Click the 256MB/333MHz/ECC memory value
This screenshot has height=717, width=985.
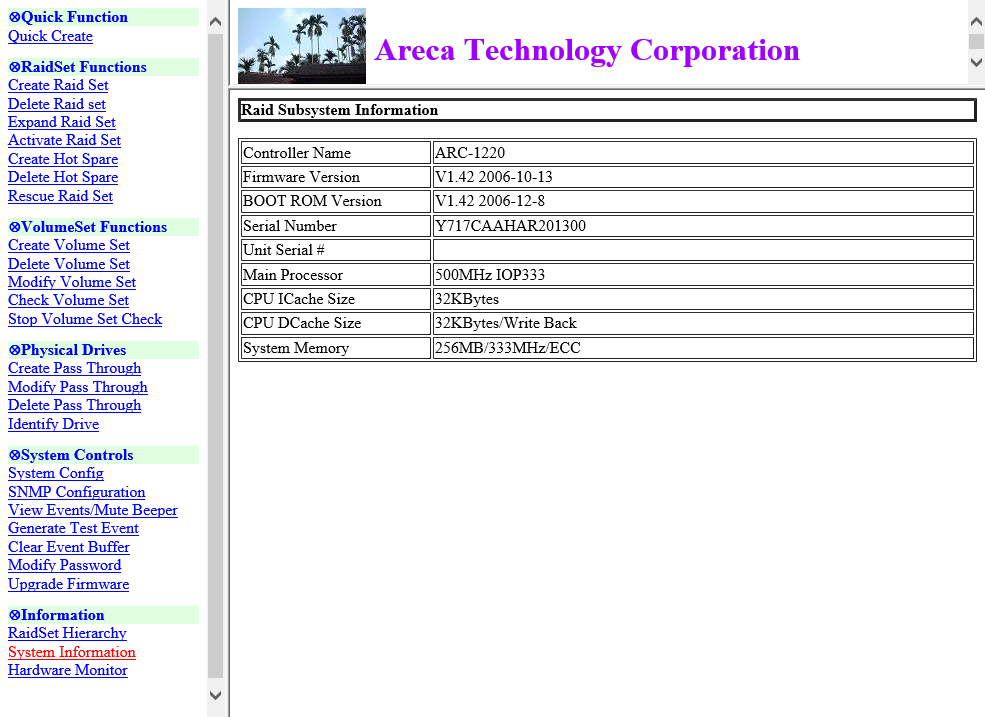[508, 348]
